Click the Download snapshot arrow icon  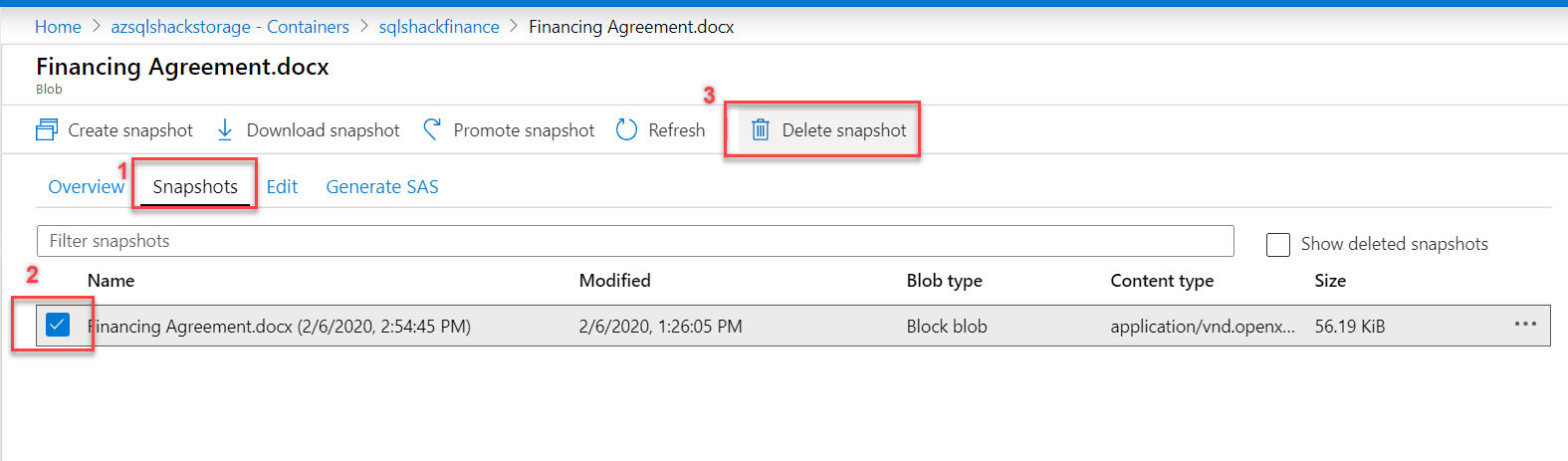tap(225, 130)
